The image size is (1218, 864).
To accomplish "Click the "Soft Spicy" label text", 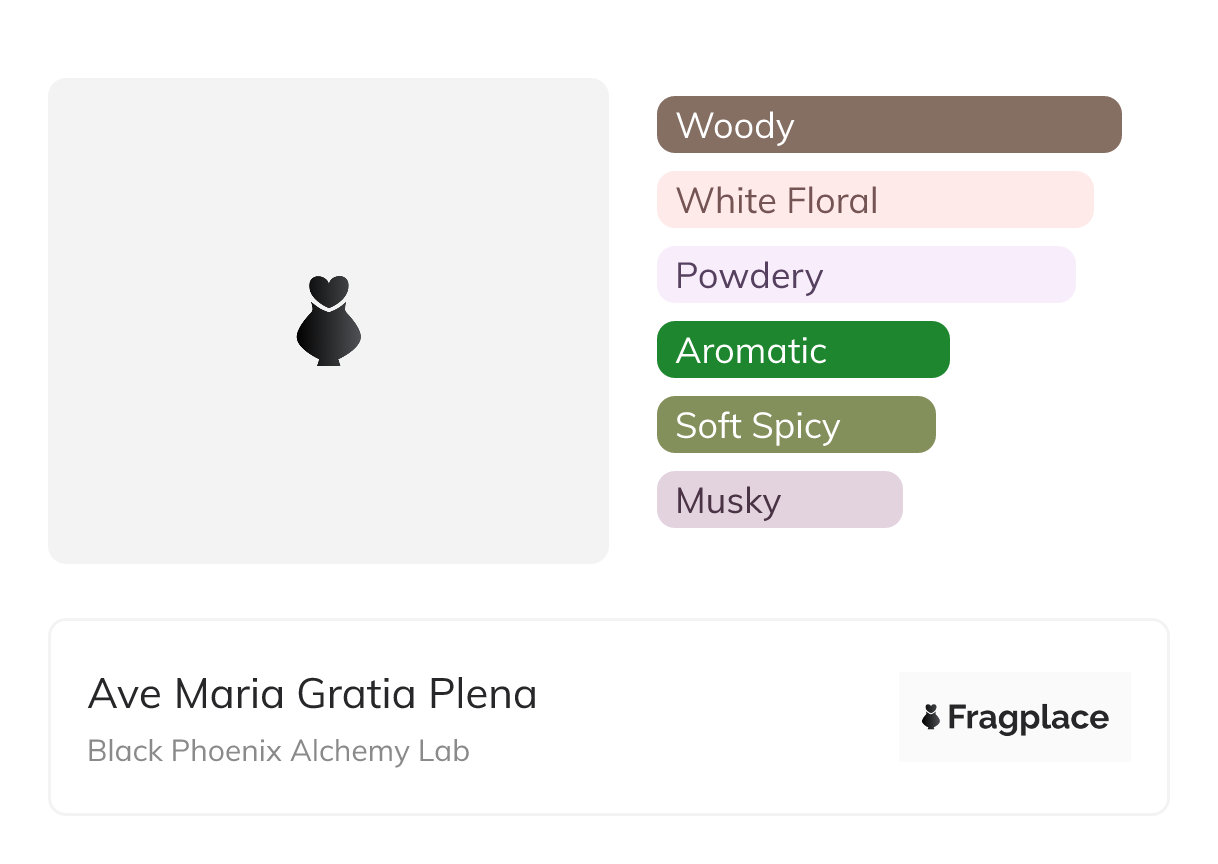I will click(x=757, y=426).
